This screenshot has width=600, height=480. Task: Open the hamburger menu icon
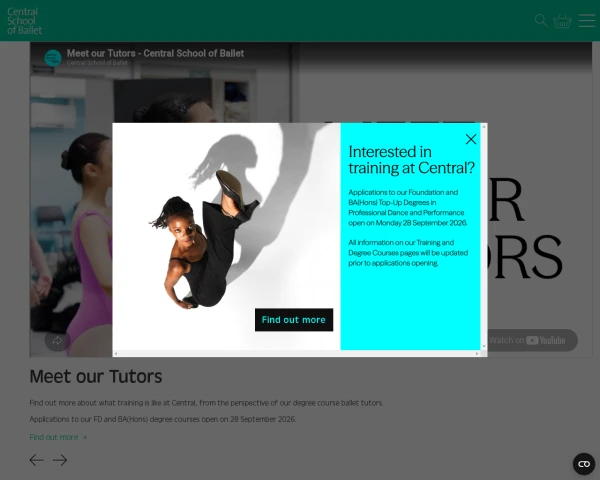[587, 21]
